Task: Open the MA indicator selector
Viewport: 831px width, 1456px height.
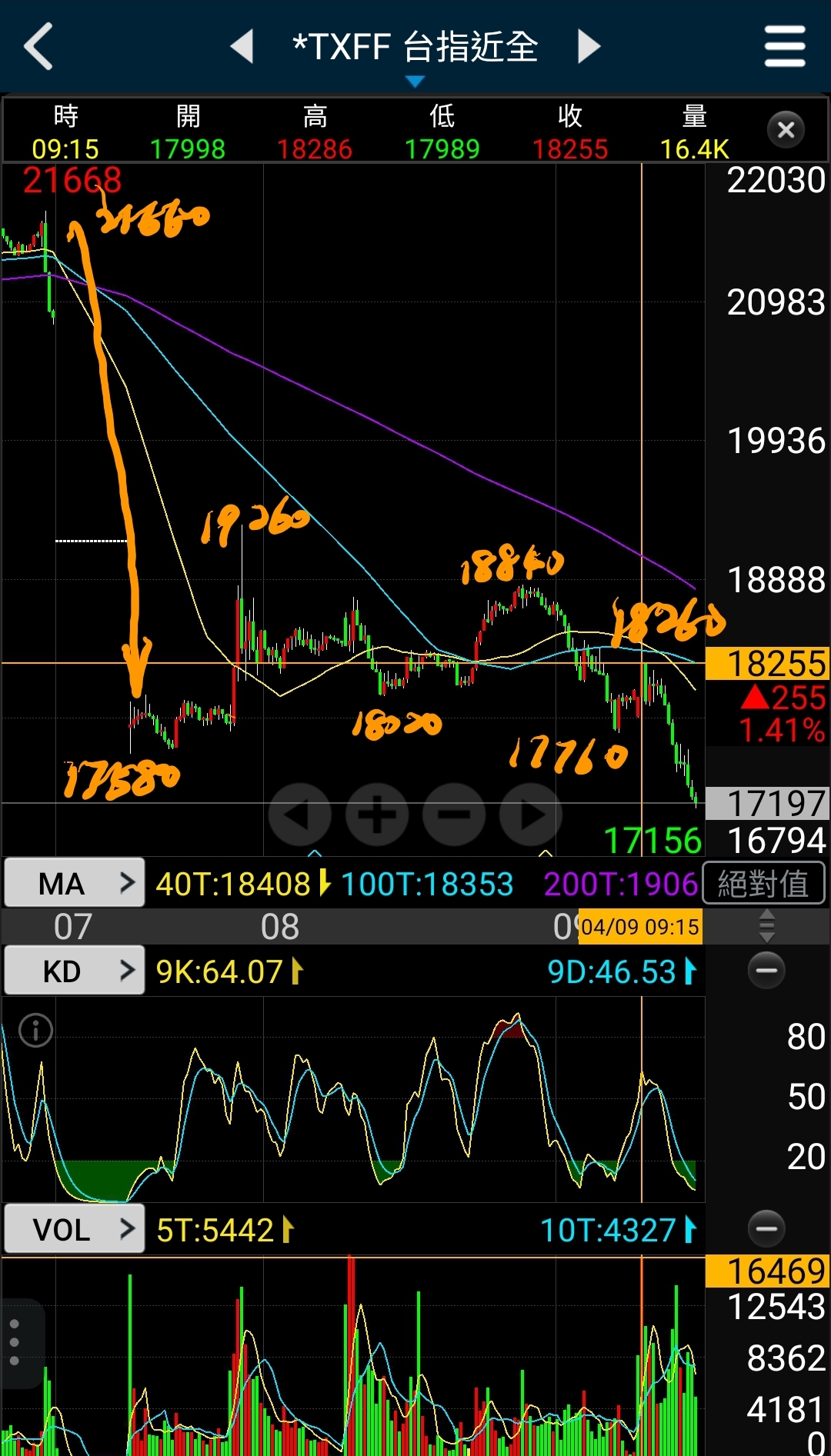Action: (x=74, y=883)
